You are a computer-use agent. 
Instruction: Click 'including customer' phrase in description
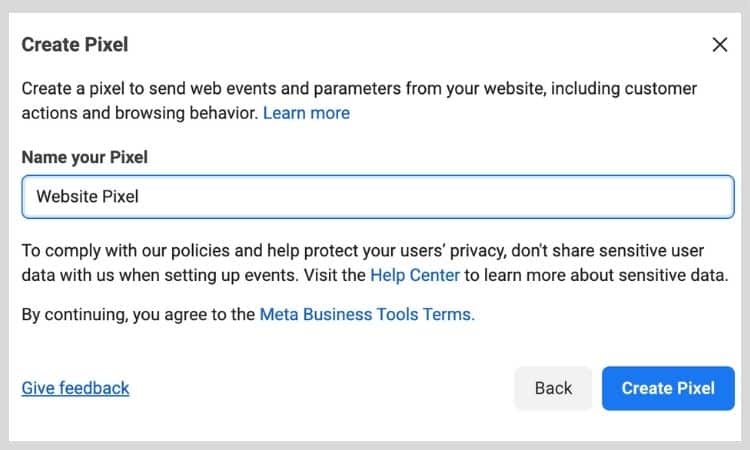tap(624, 89)
